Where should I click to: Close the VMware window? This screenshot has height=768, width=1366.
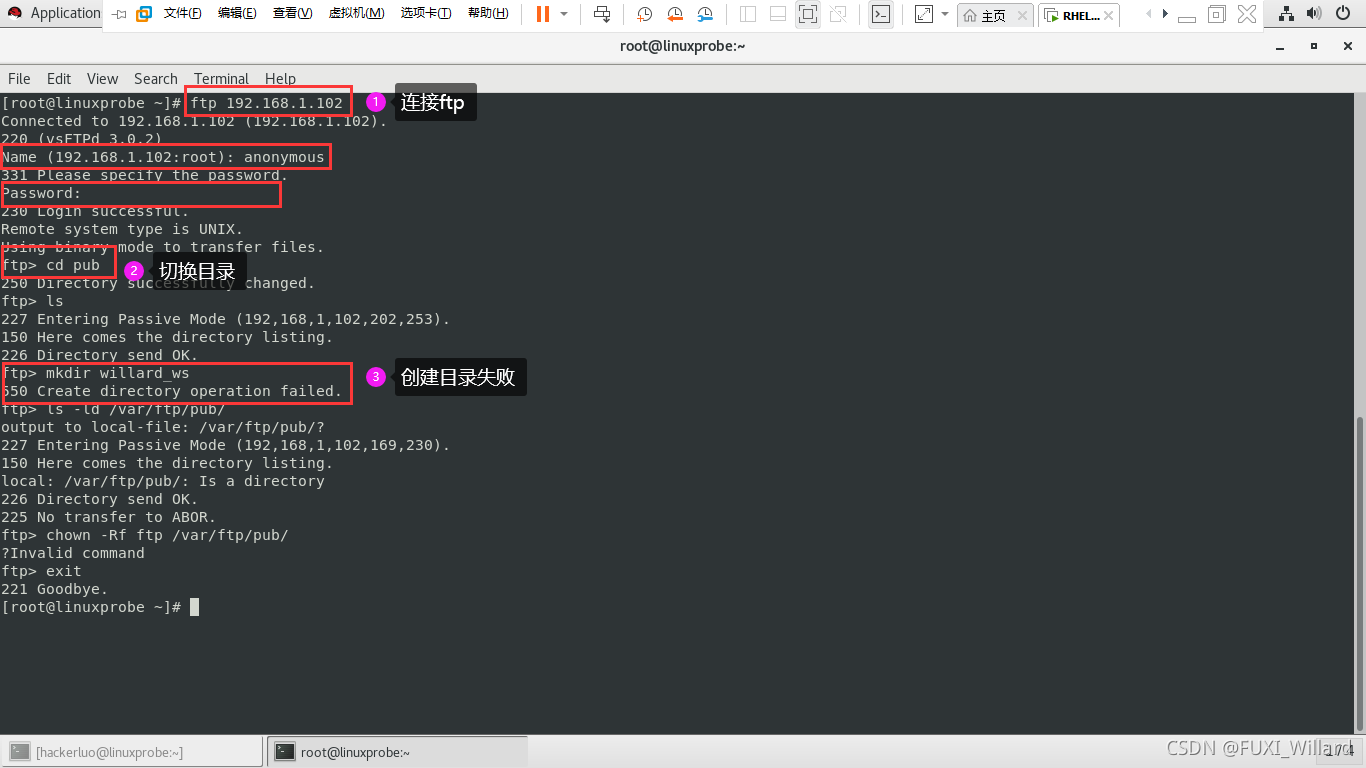[x=1247, y=14]
